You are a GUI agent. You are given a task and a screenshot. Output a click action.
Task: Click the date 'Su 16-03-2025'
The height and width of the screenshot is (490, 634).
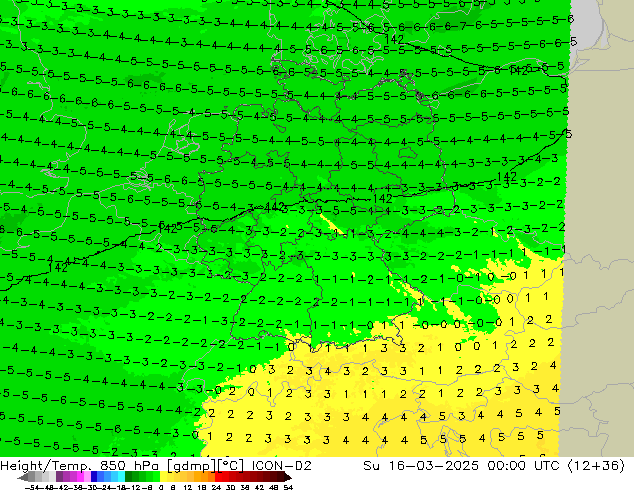pyautogui.click(x=421, y=466)
